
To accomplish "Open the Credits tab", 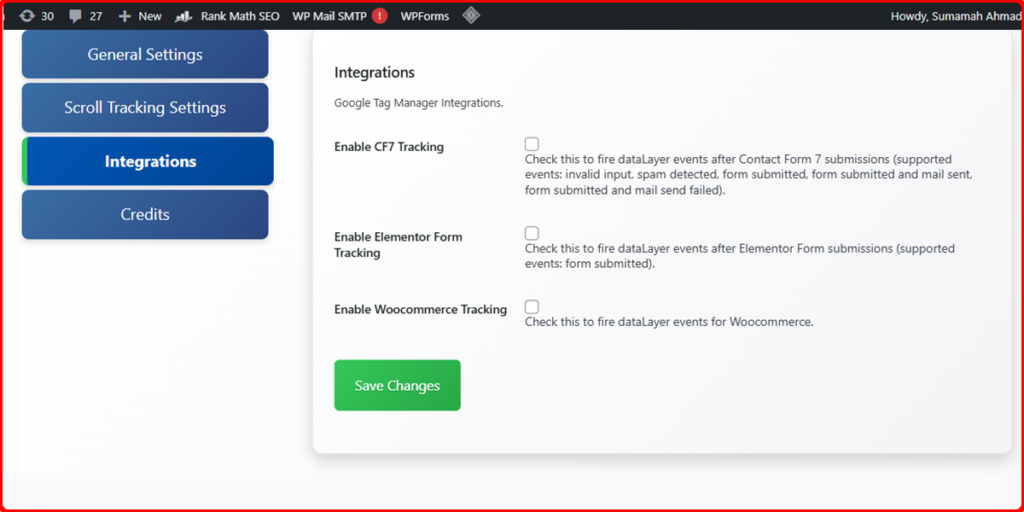I will (145, 214).
